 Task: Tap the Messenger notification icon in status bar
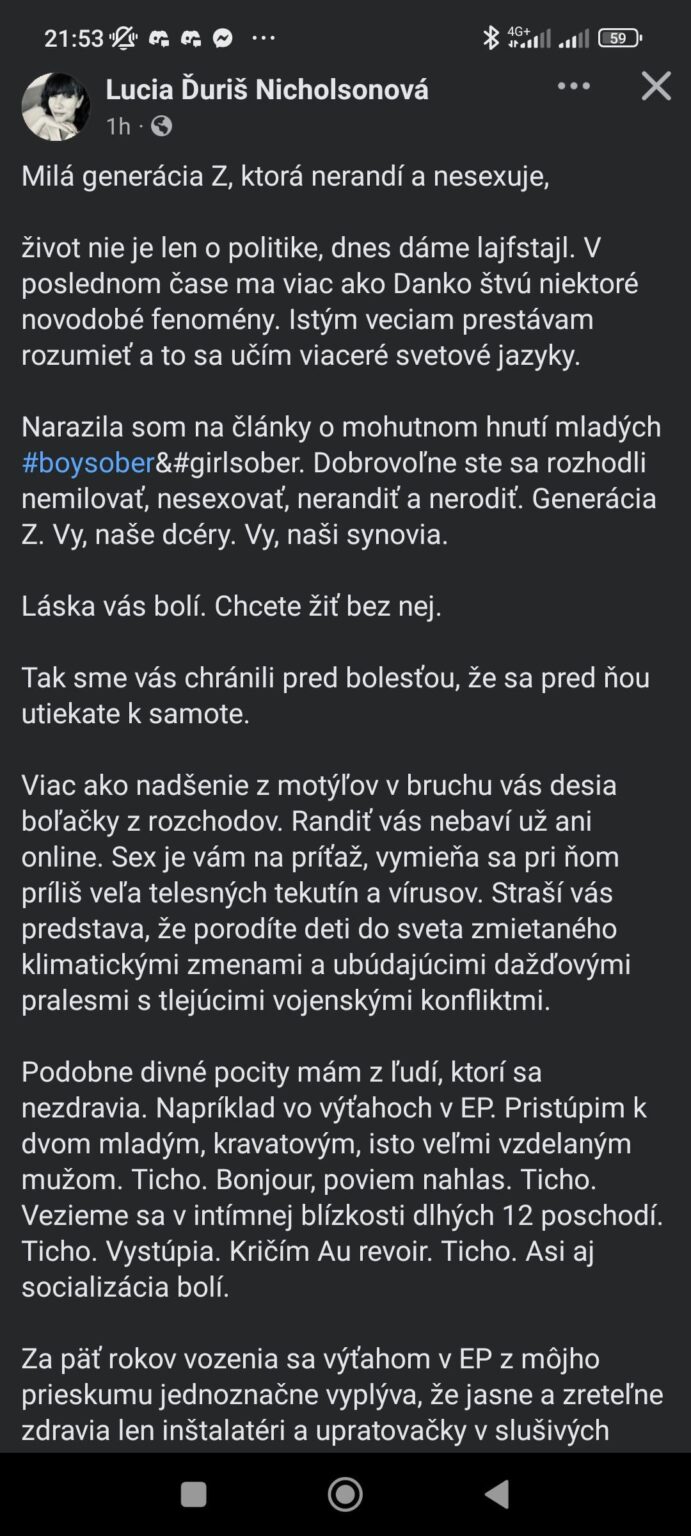223,38
